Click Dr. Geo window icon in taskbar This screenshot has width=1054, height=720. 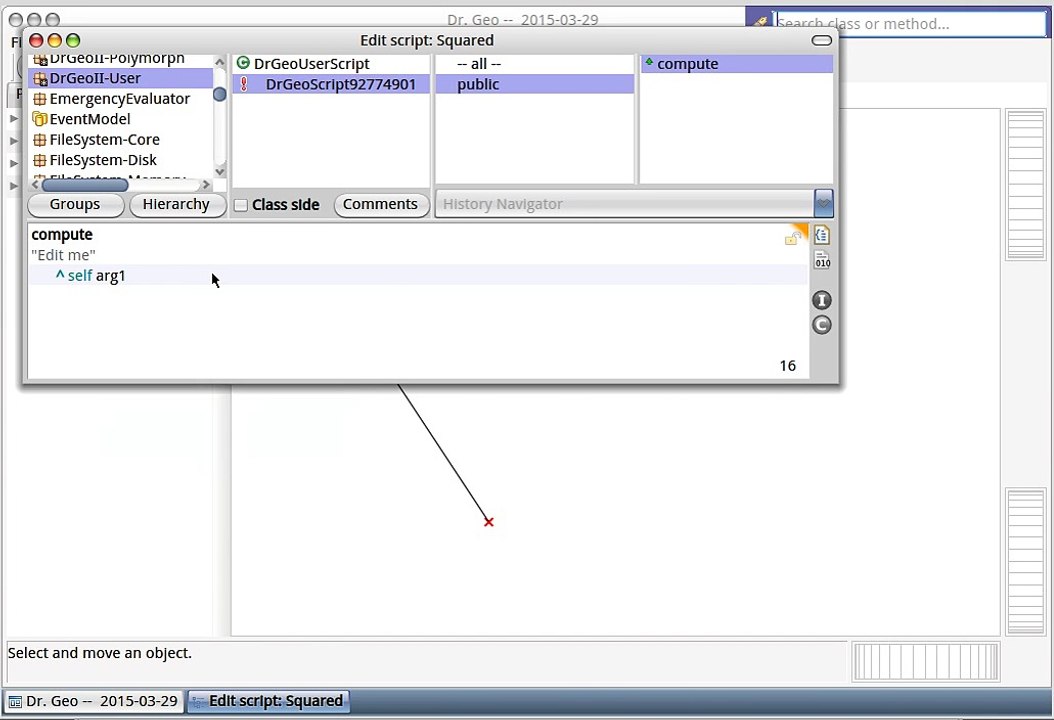pos(15,702)
